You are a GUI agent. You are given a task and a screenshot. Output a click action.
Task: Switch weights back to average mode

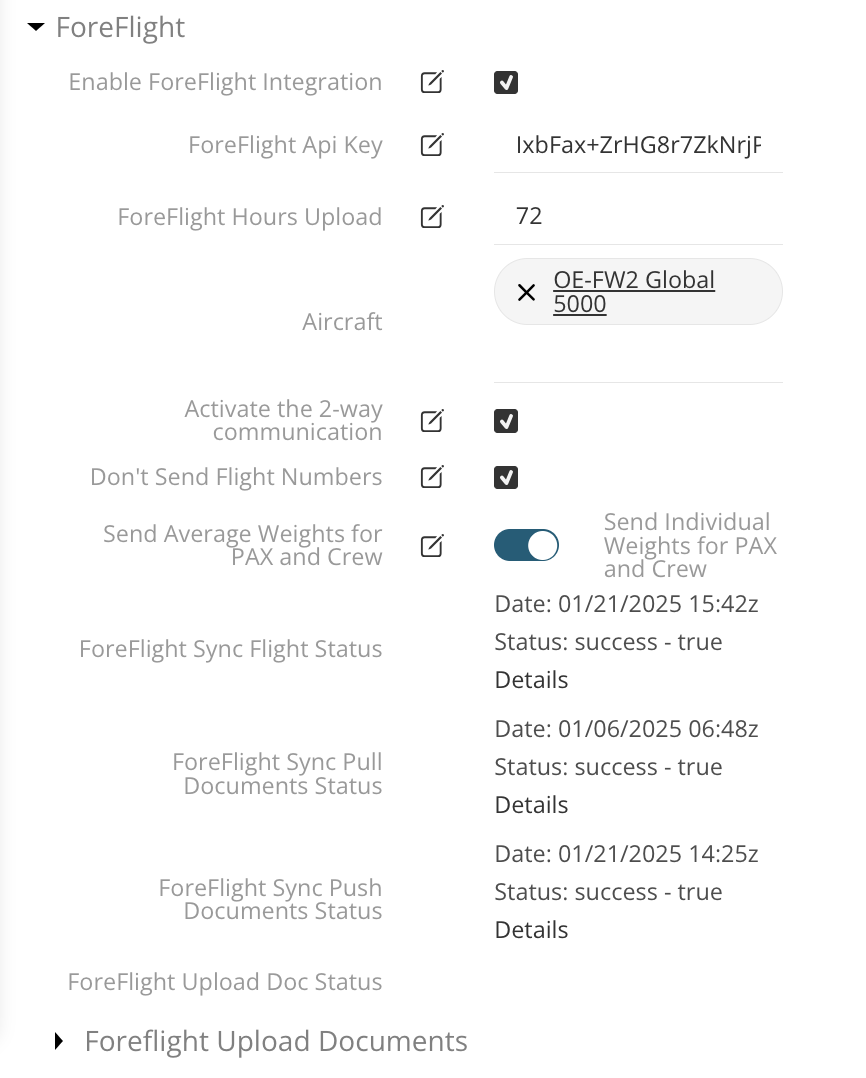(527, 545)
